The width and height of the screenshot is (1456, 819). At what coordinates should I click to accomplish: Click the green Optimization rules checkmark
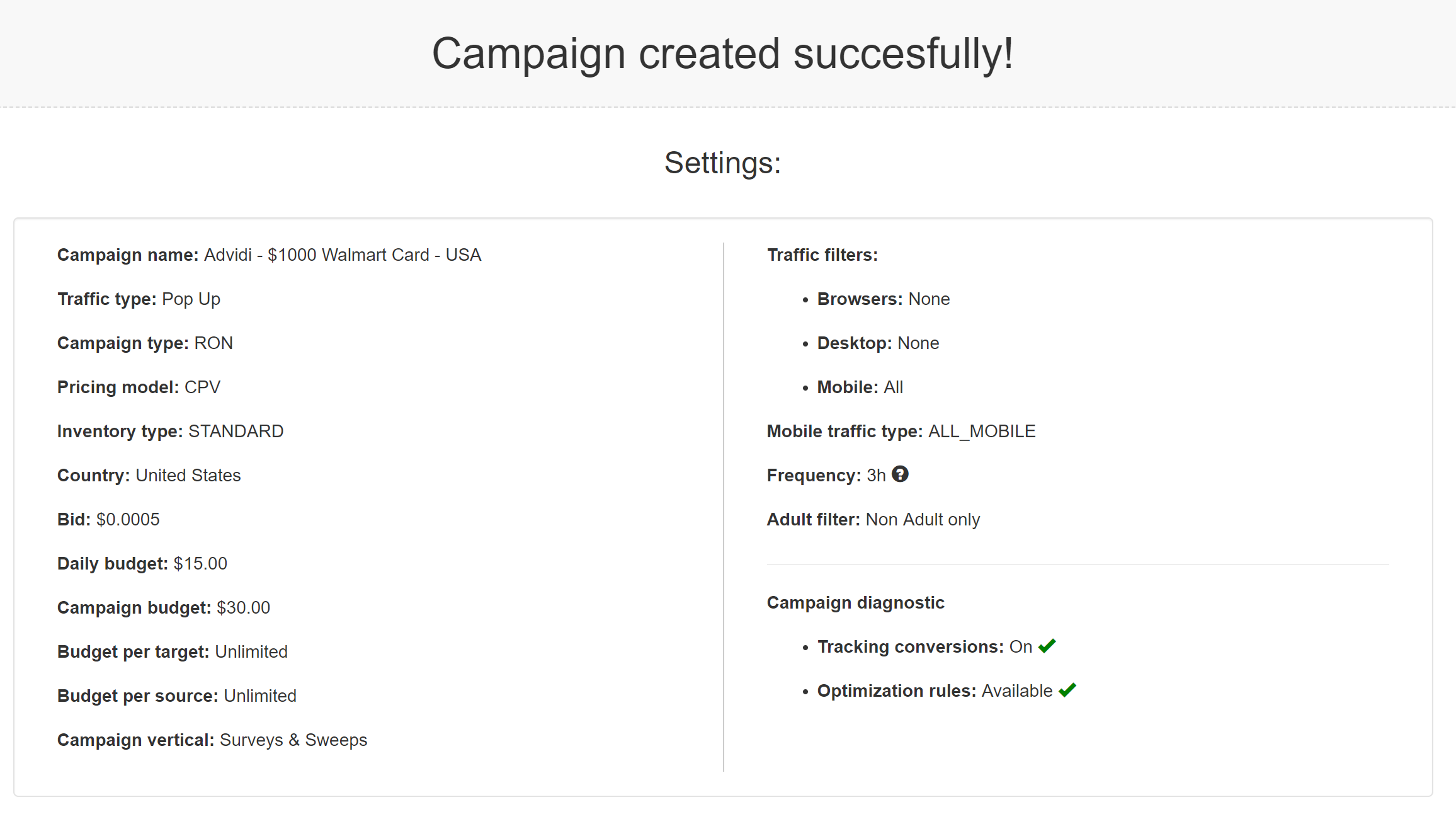click(x=1067, y=690)
